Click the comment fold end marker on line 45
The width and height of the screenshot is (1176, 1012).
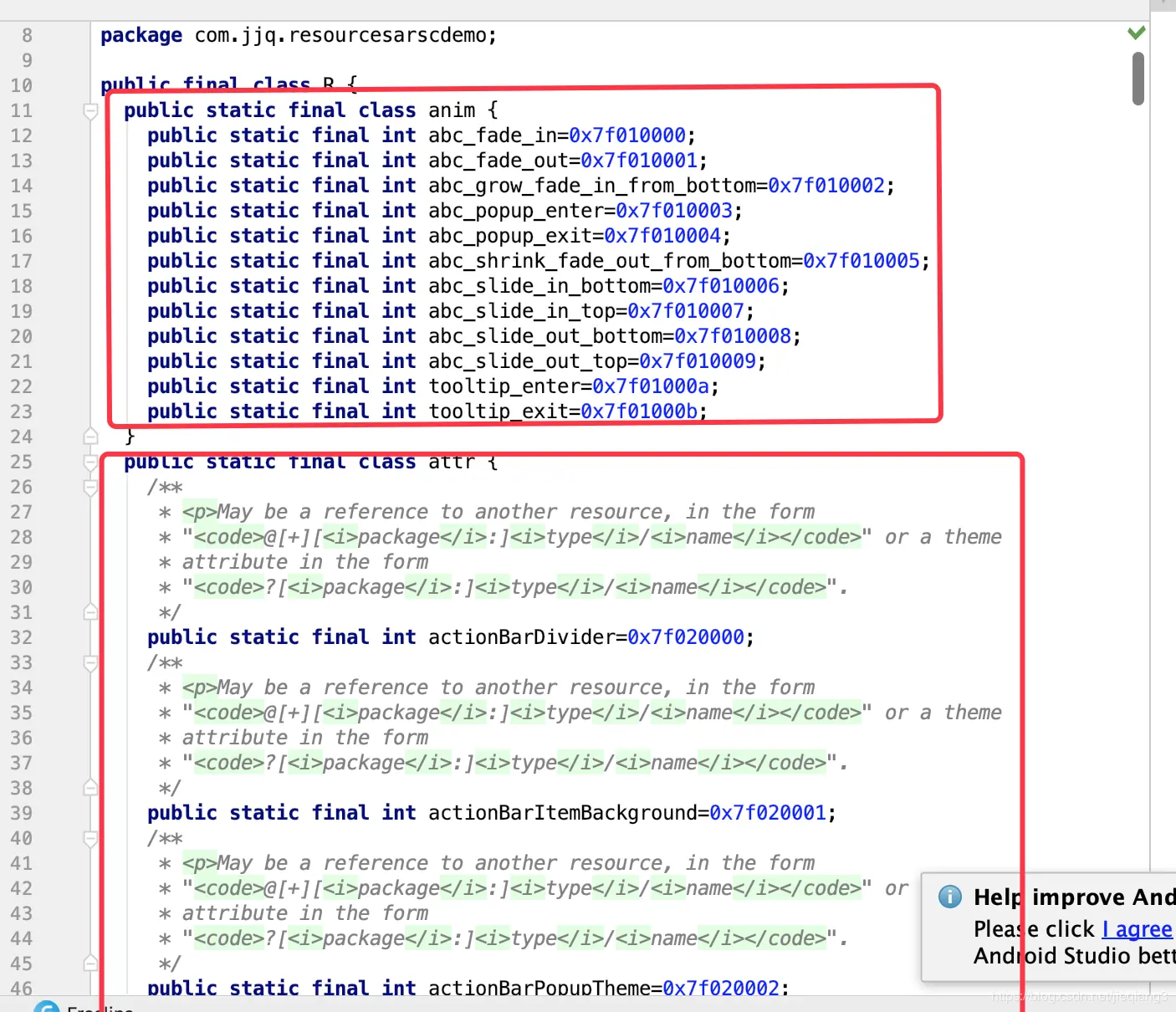(91, 963)
